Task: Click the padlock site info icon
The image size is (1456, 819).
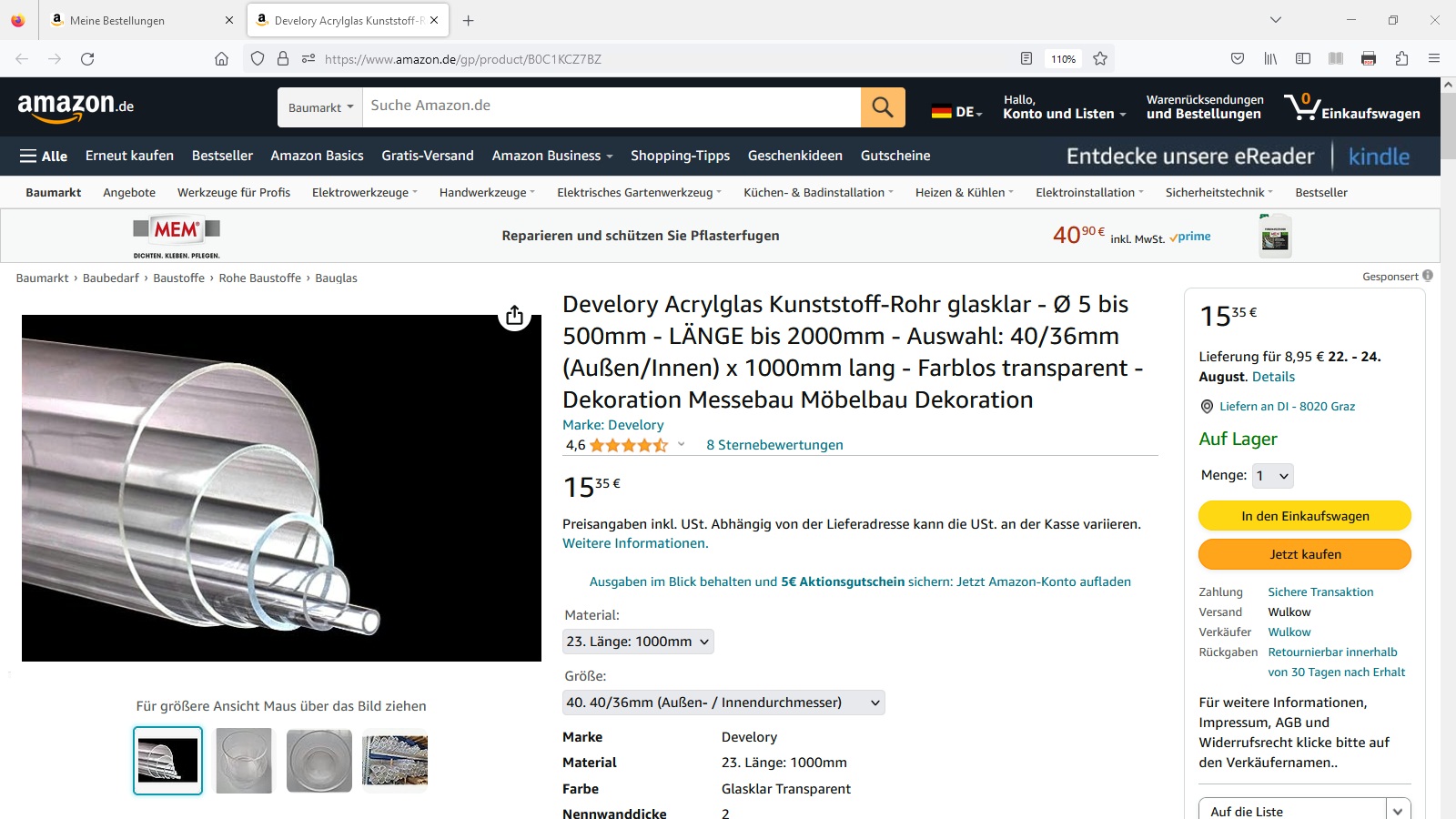Action: pyautogui.click(x=283, y=59)
